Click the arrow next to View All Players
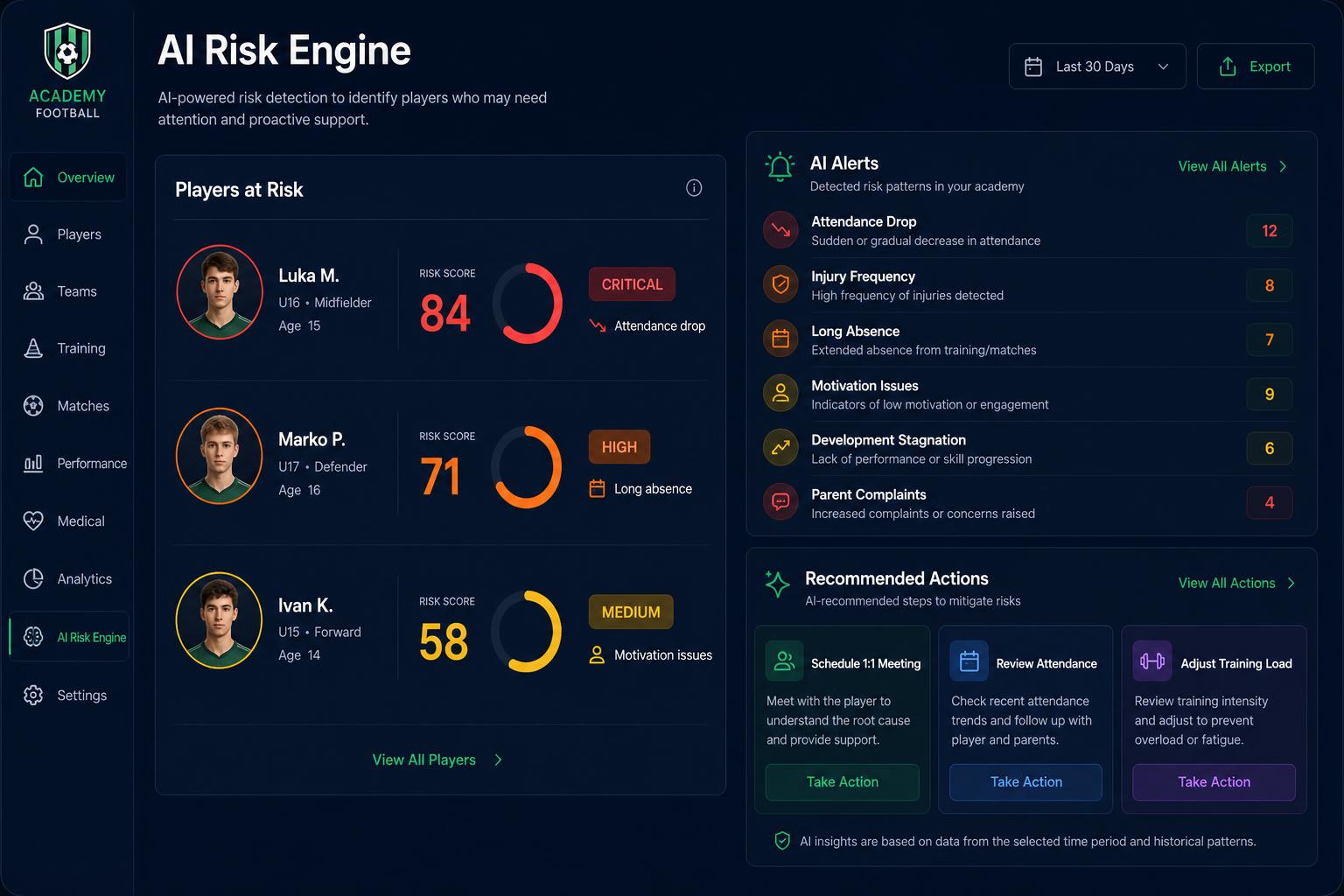Image resolution: width=1344 pixels, height=896 pixels. click(x=498, y=759)
